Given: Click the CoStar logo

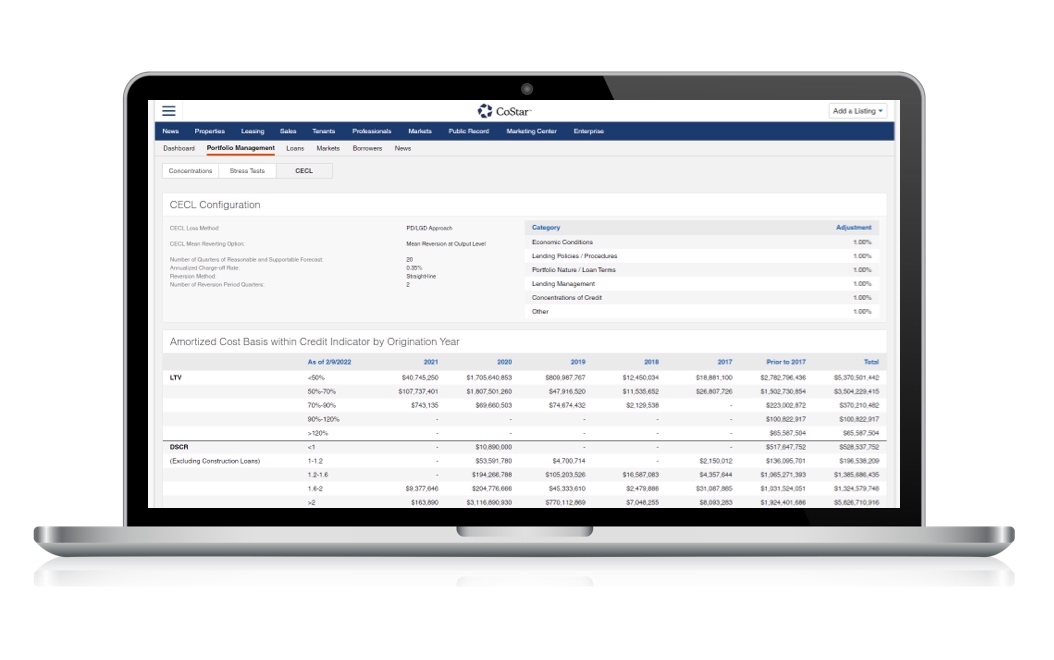Looking at the screenshot, I should (505, 111).
